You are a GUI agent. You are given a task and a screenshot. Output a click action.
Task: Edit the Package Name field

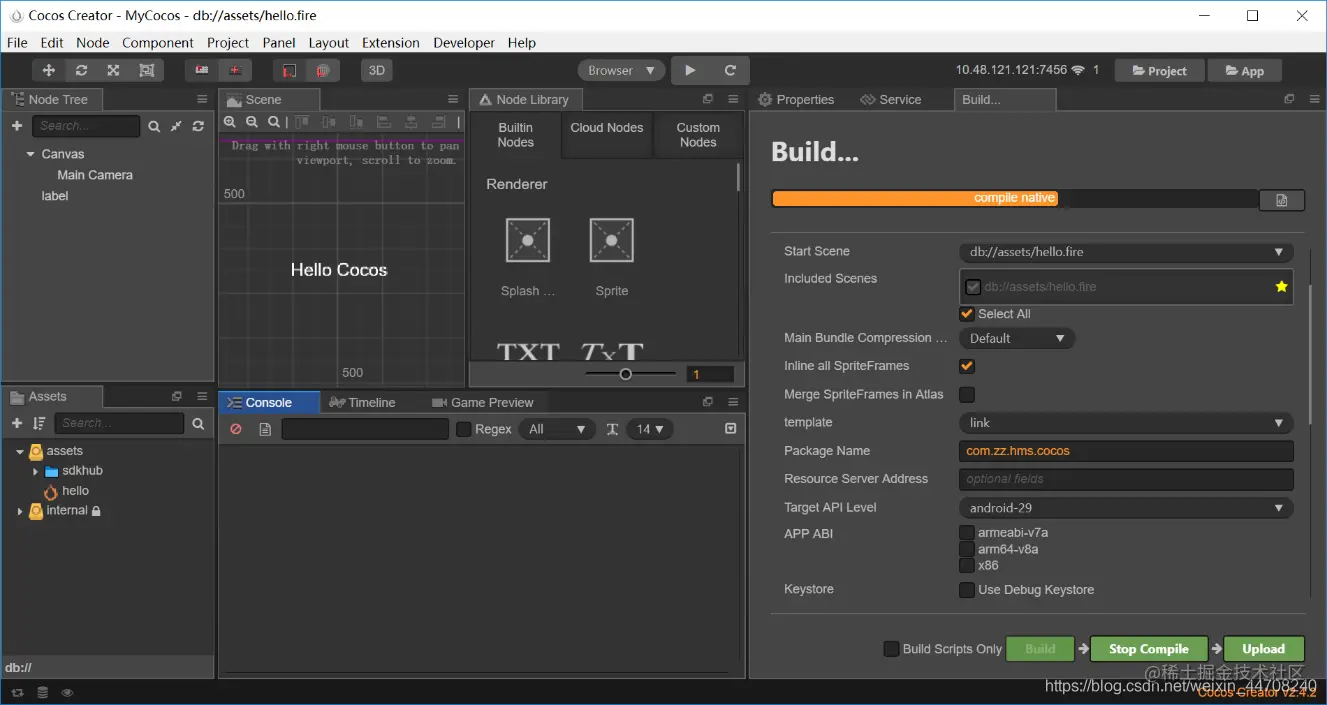click(x=1126, y=451)
